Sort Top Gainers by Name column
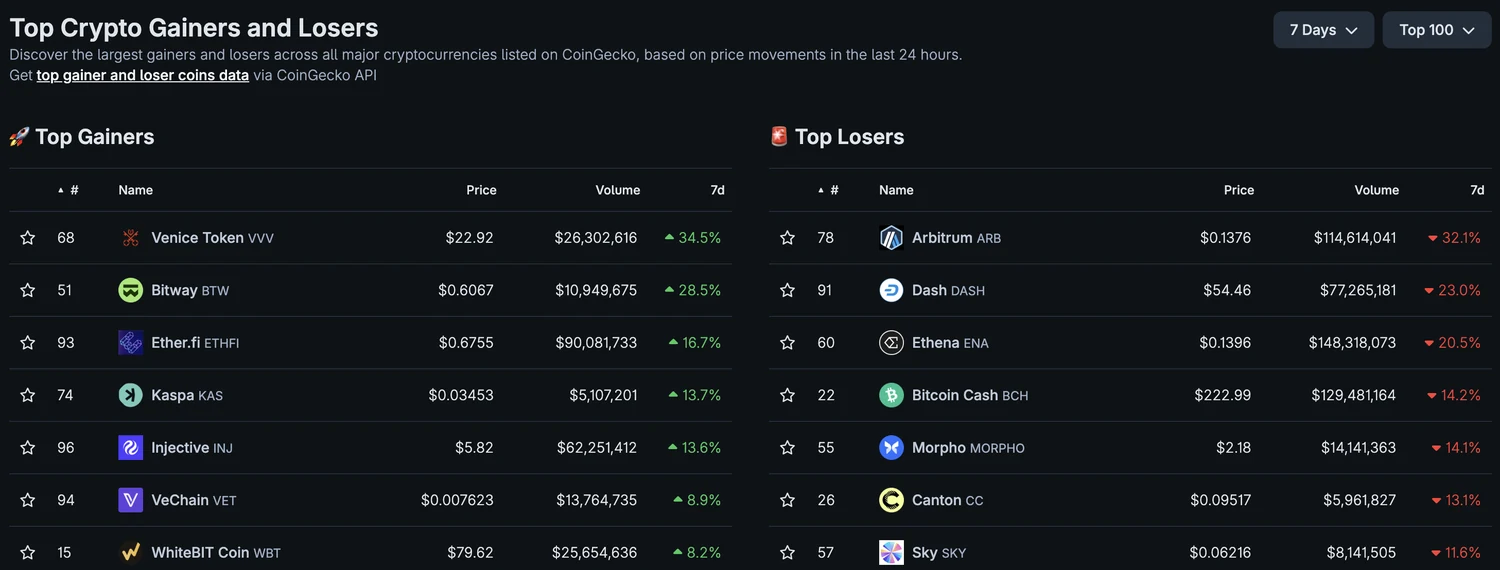Viewport: 1500px width, 570px height. [x=136, y=190]
